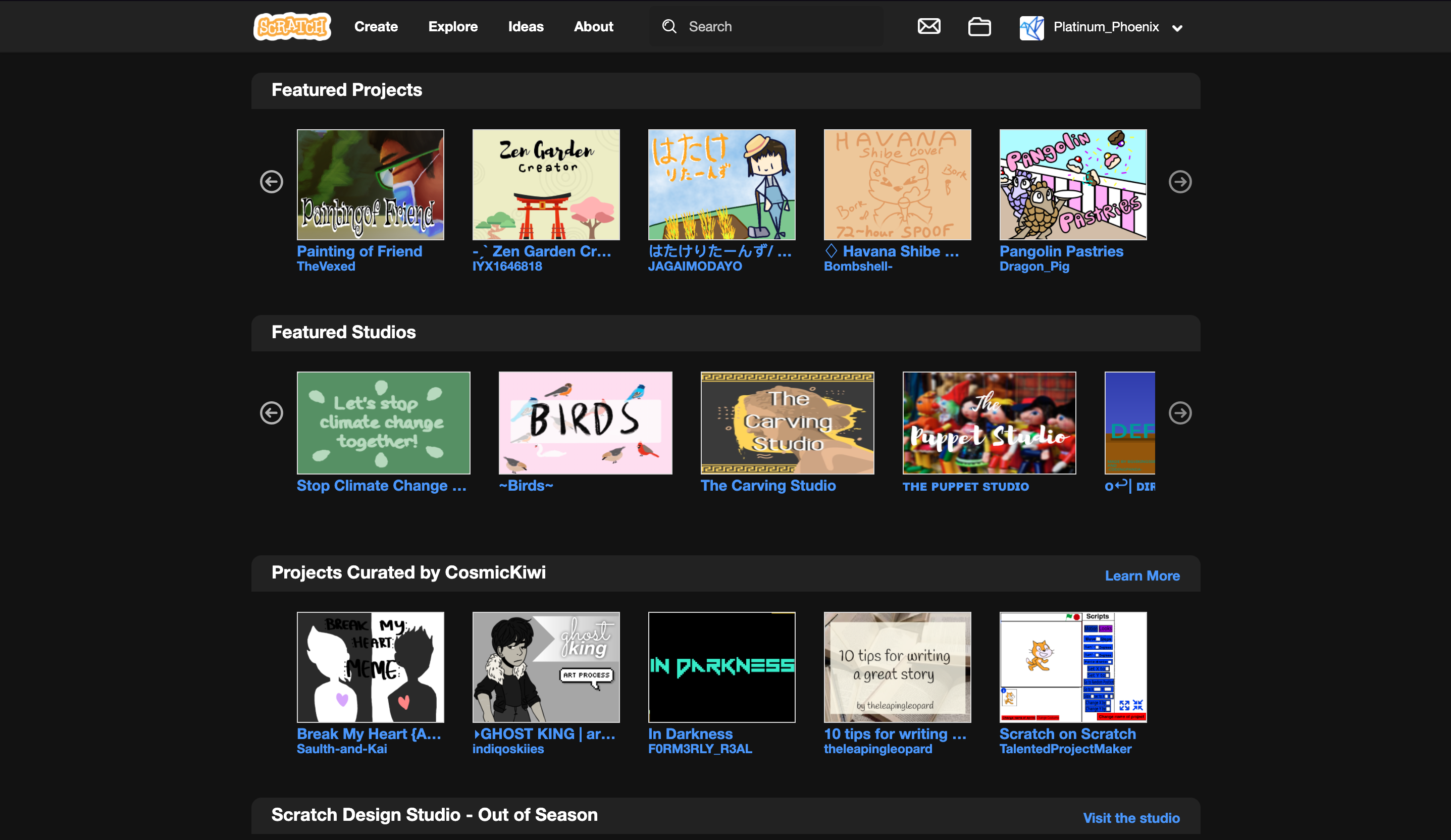Open the About page
Viewport: 1451px width, 840px height.
click(593, 26)
